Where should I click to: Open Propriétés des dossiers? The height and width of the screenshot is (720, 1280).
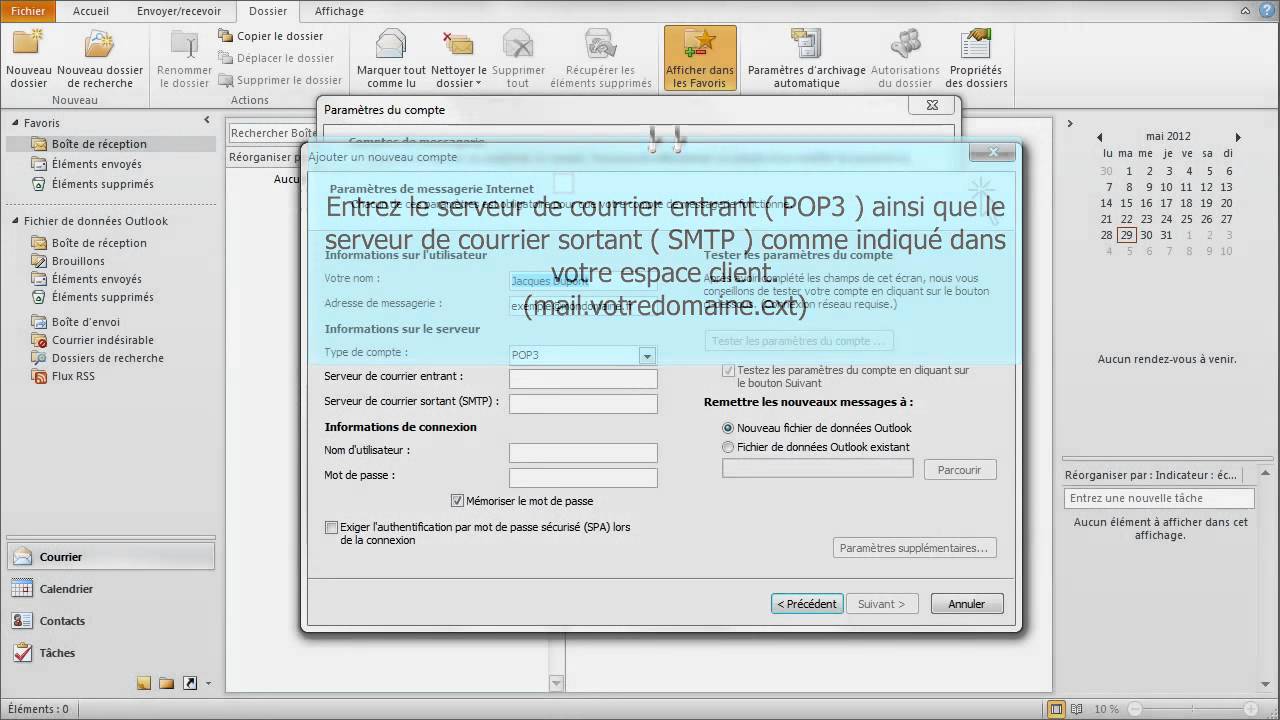(976, 60)
